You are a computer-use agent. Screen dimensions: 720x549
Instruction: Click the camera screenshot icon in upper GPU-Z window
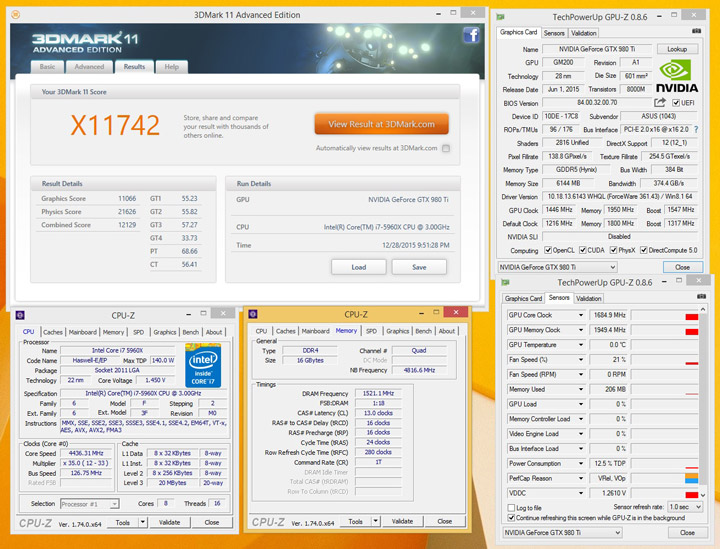click(696, 31)
